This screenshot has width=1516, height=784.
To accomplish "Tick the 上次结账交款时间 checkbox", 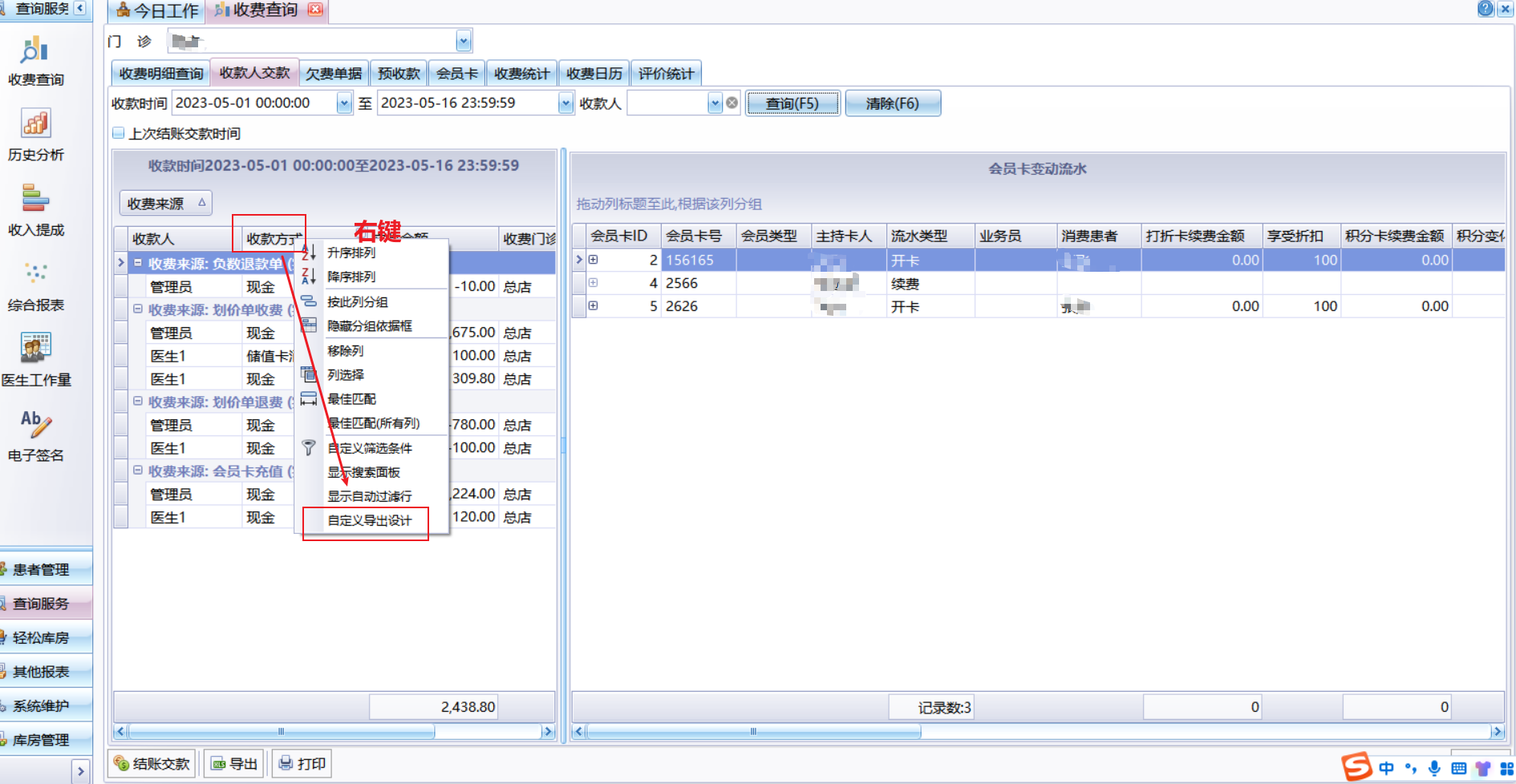I will point(119,133).
